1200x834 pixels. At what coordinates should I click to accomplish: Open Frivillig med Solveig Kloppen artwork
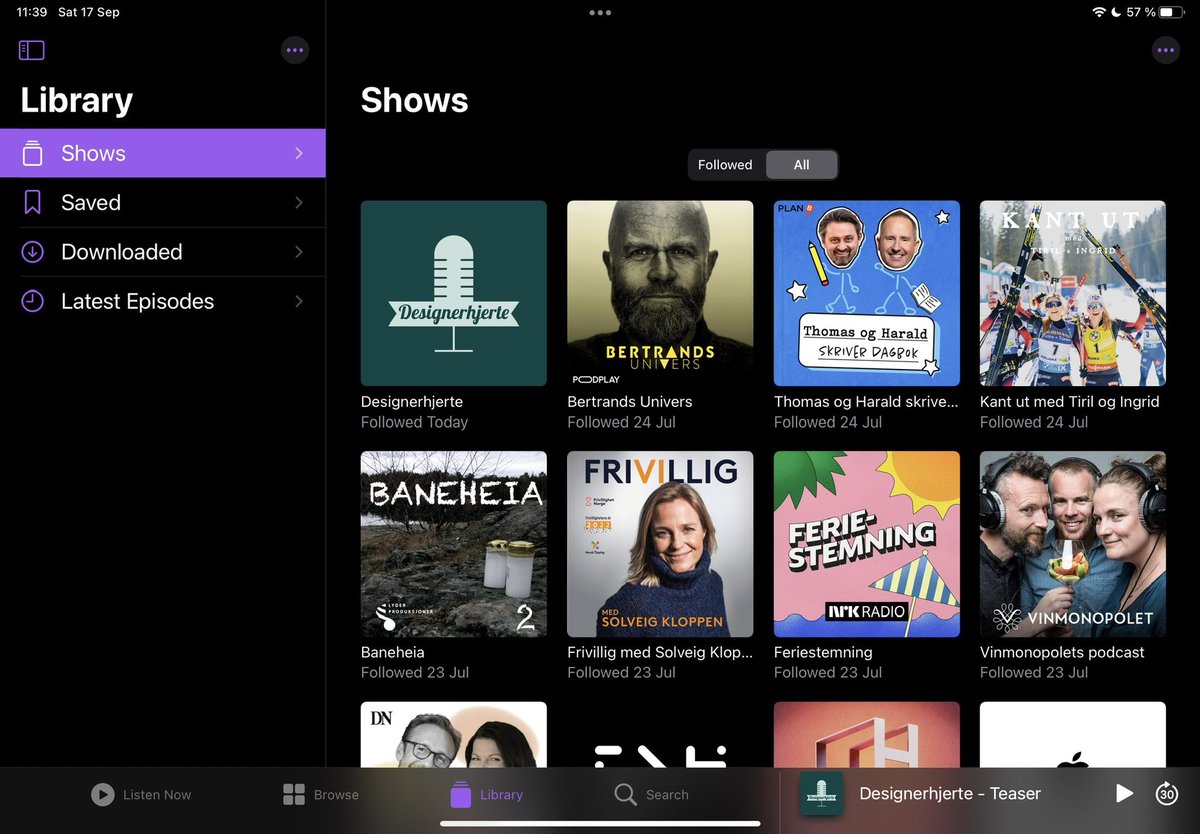tap(660, 544)
